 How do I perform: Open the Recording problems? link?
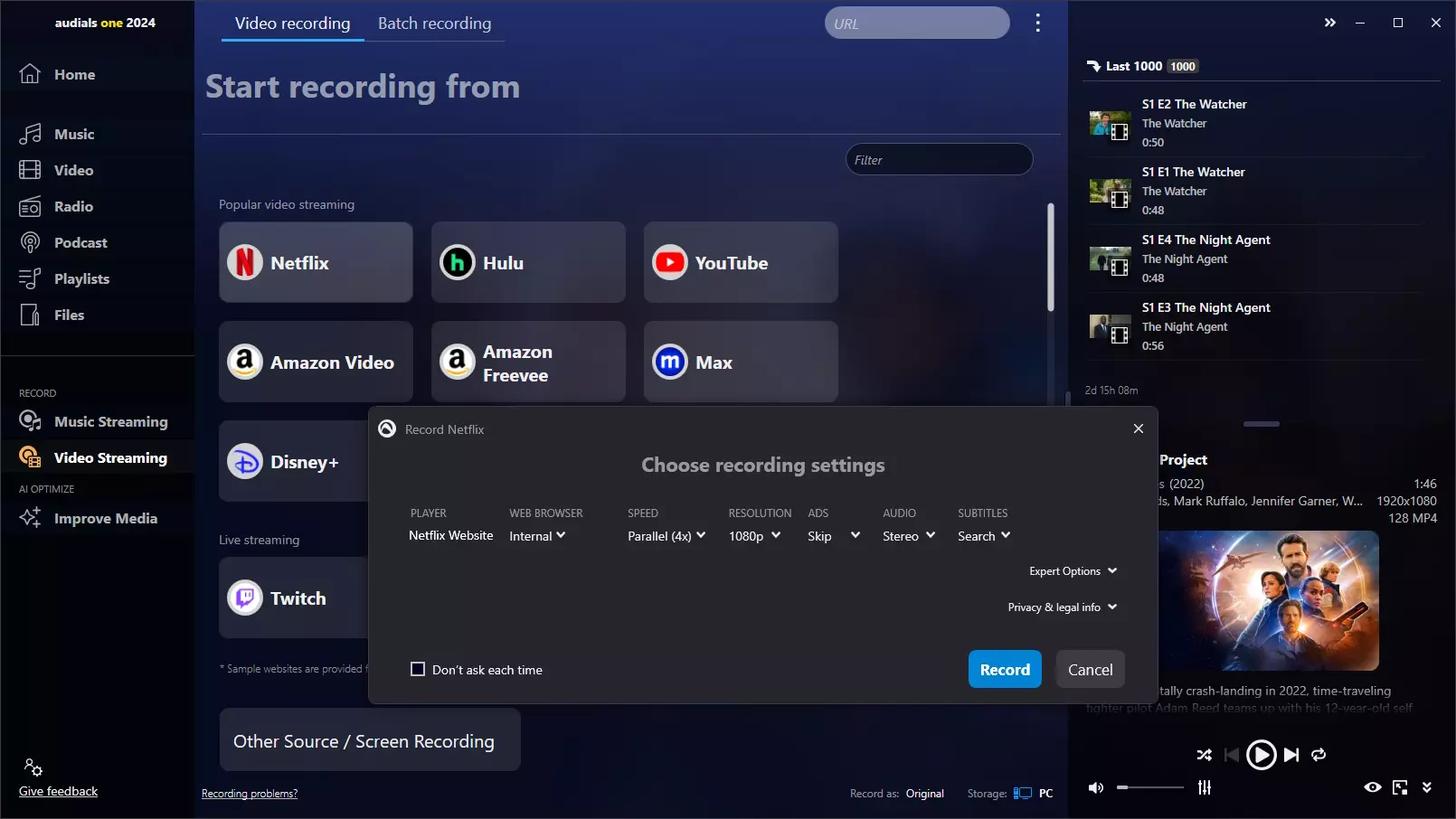point(250,794)
